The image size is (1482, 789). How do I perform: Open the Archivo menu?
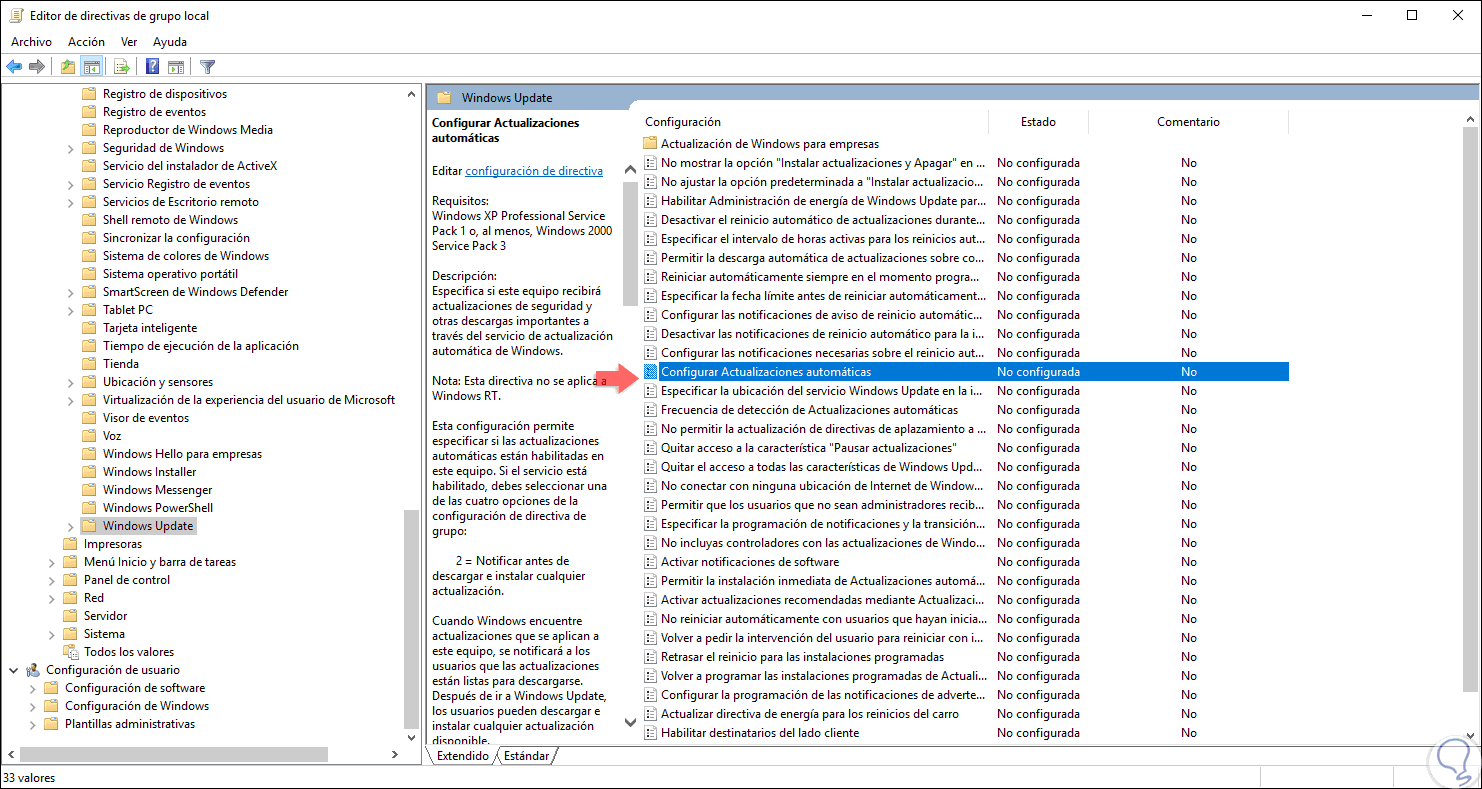point(31,42)
